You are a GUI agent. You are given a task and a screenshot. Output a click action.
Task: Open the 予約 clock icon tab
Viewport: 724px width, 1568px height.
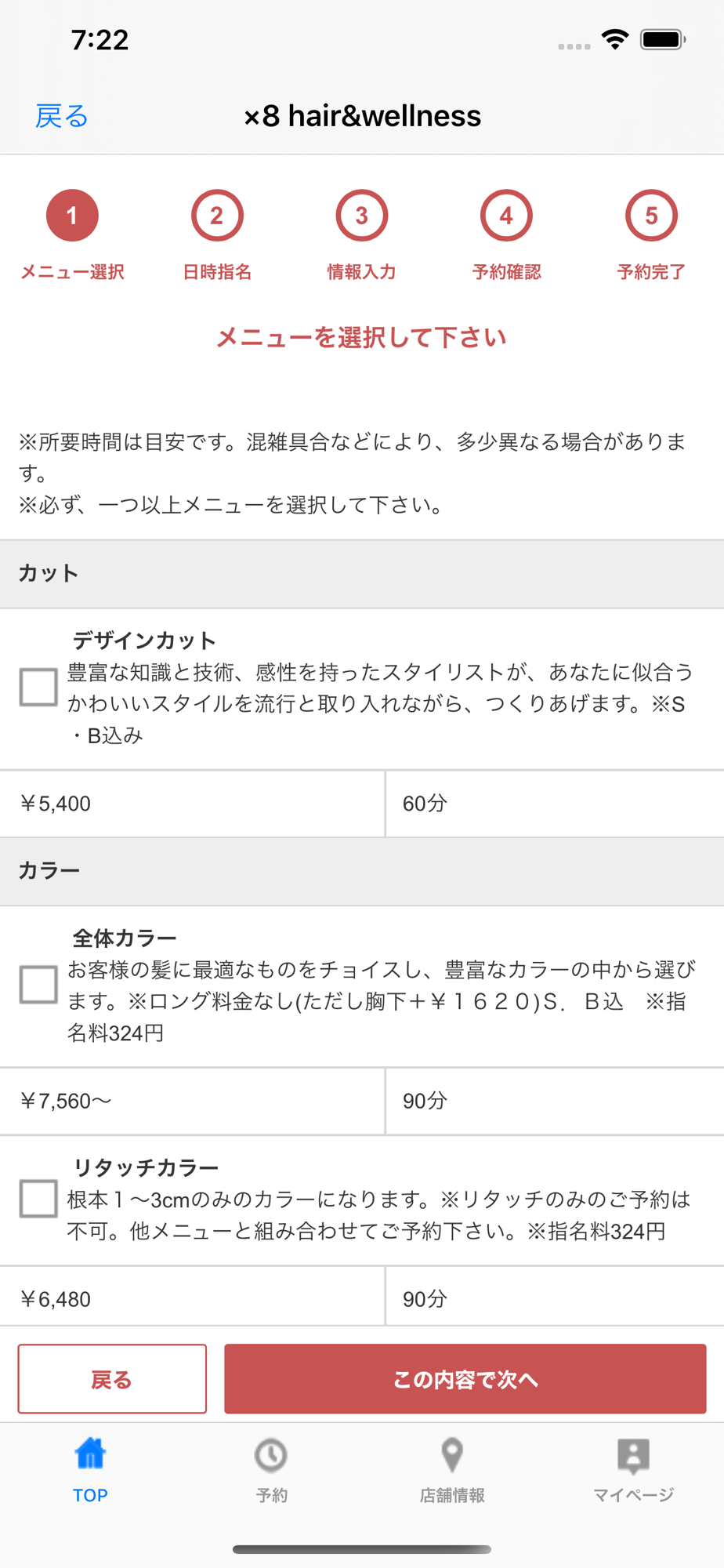click(271, 1455)
